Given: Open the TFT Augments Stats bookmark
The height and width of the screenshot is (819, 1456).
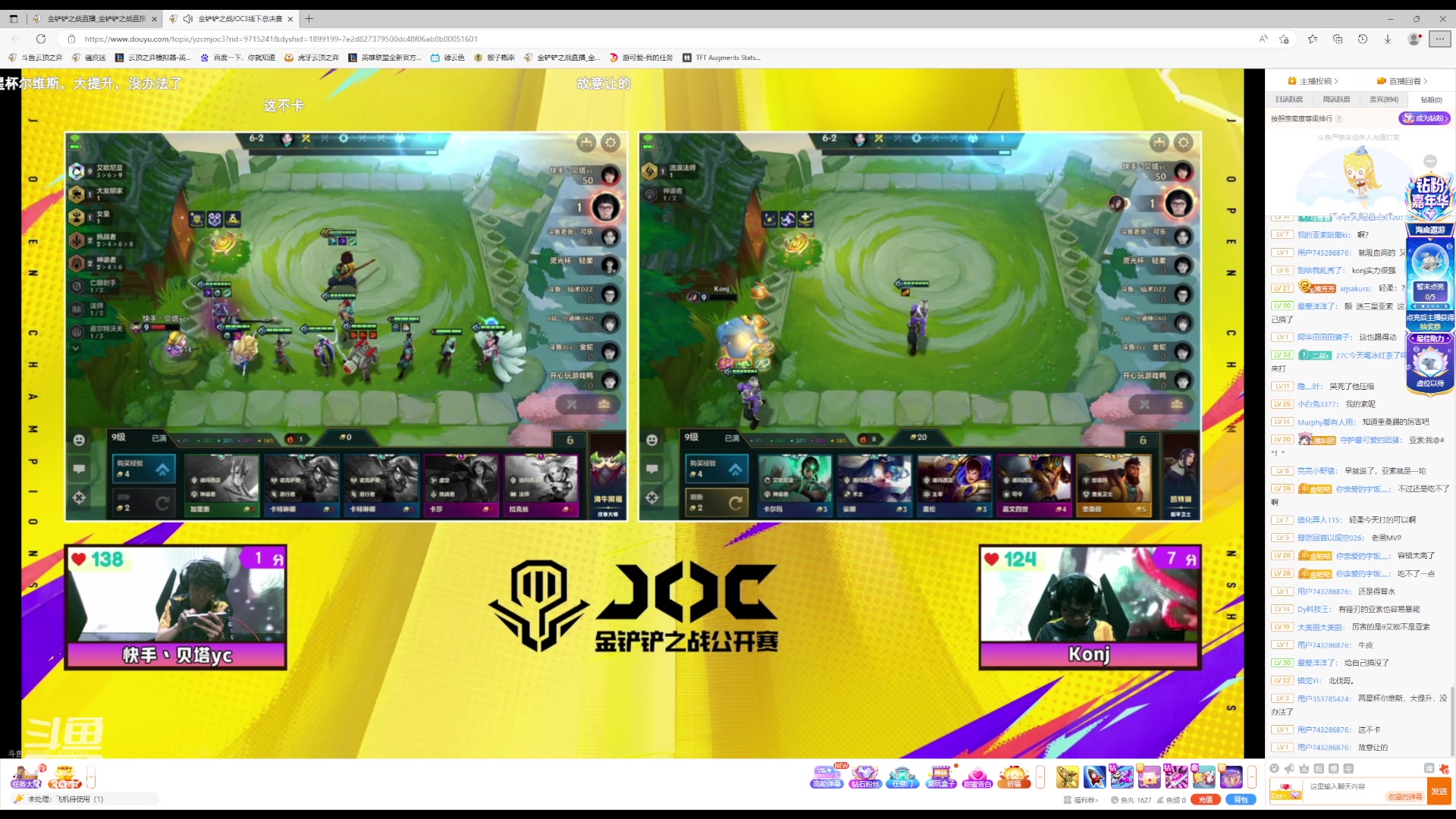Looking at the screenshot, I should (722, 58).
